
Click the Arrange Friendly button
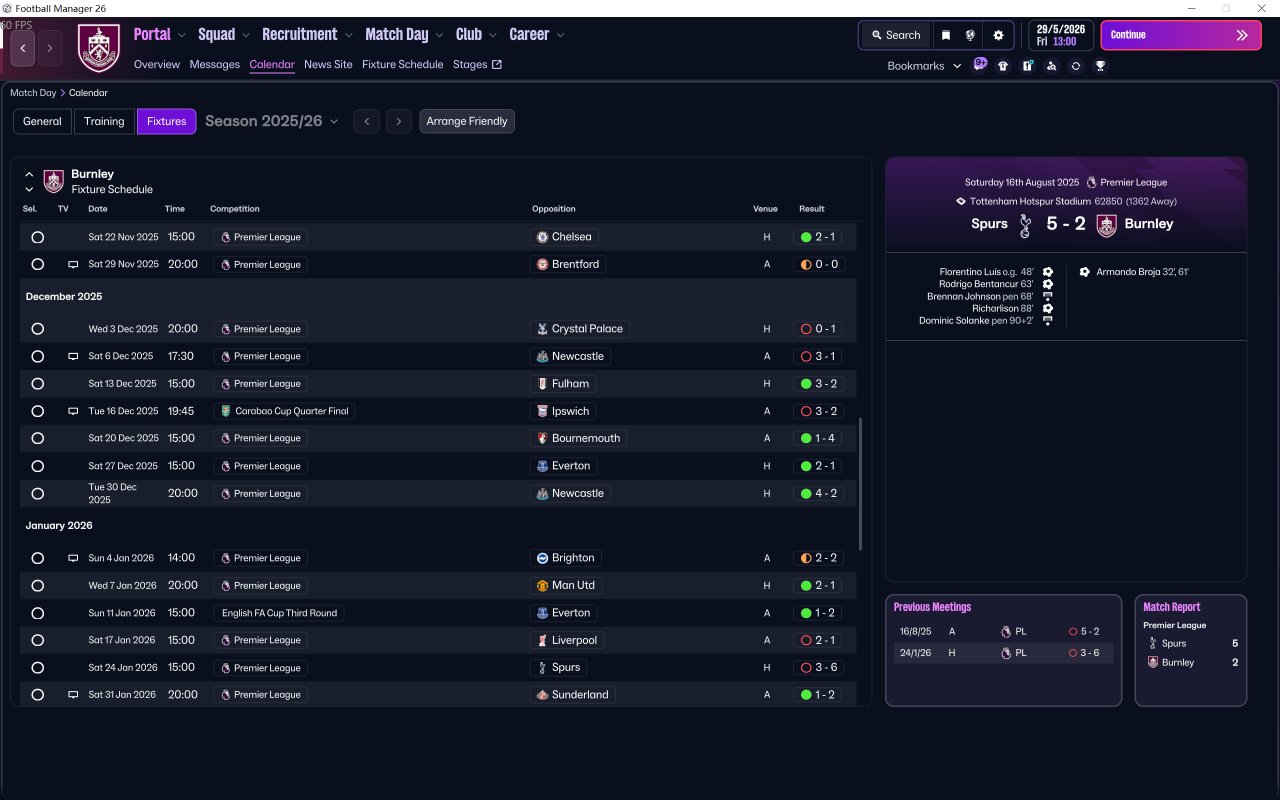click(467, 121)
